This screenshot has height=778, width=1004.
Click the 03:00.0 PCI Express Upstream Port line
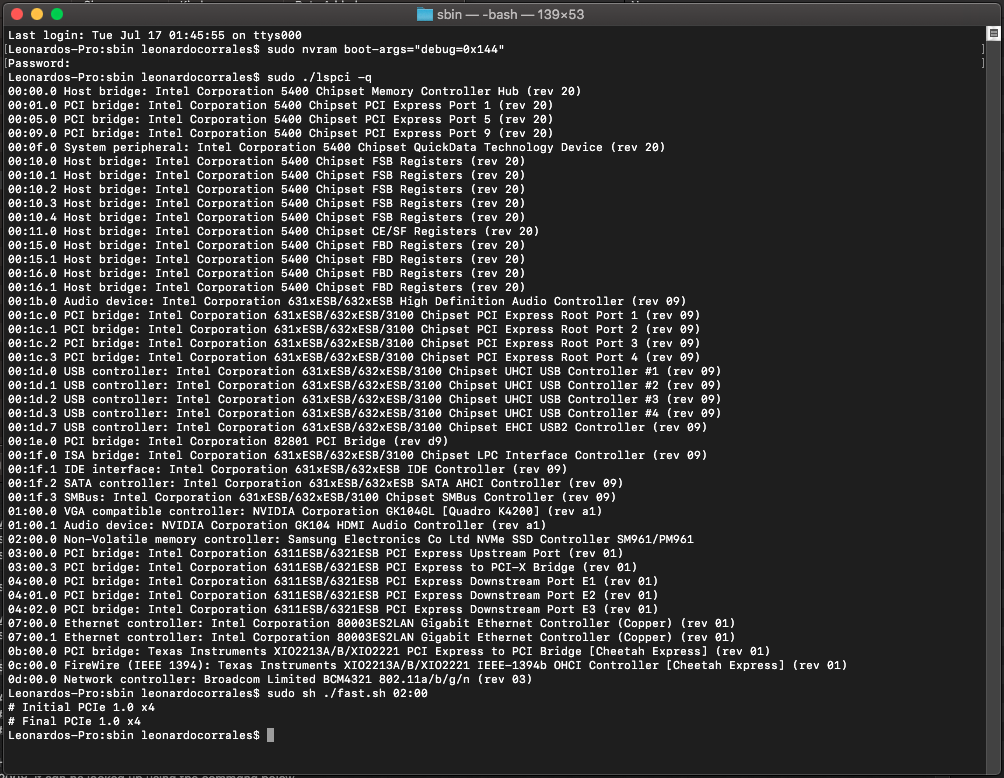click(x=316, y=554)
